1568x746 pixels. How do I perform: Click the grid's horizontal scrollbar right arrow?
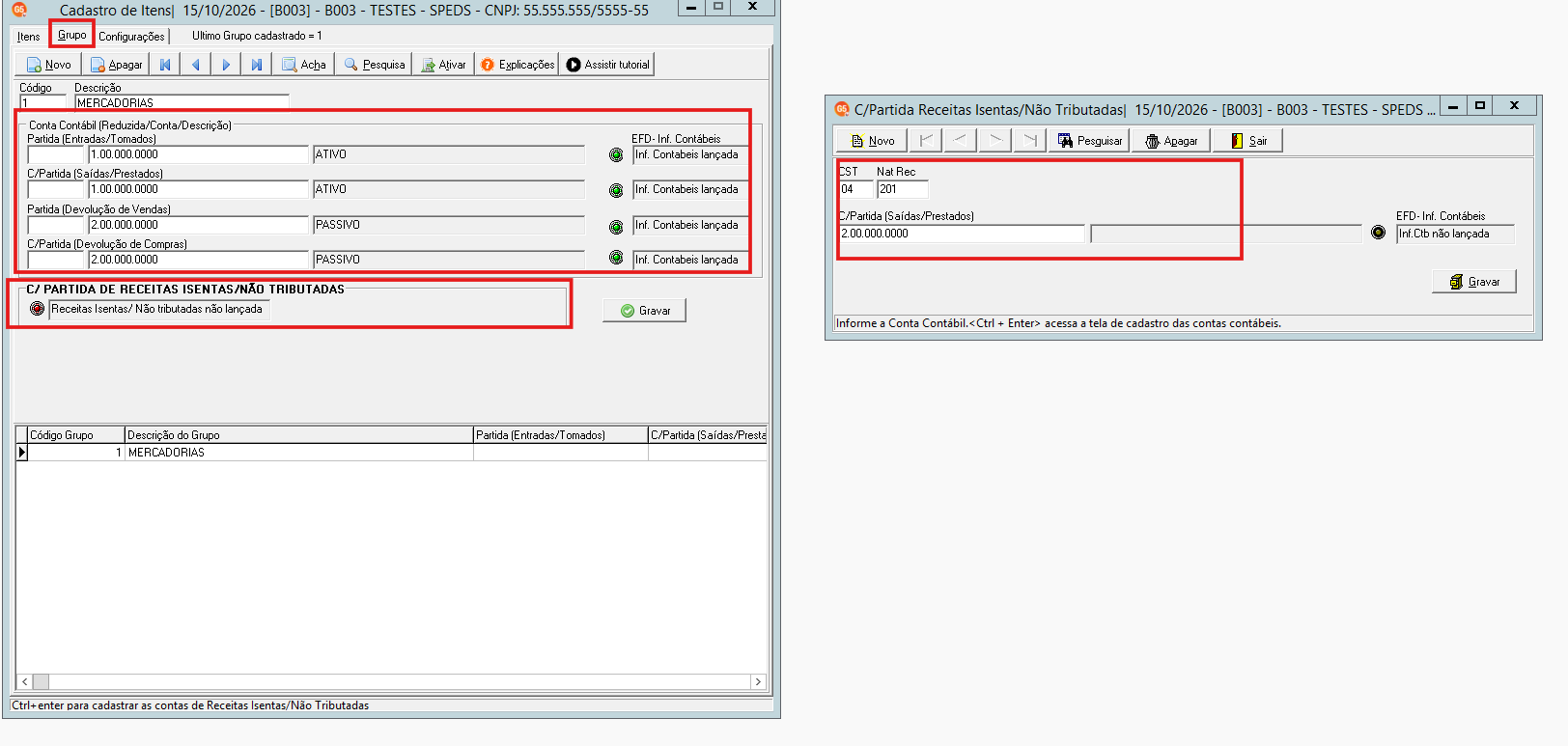coord(758,681)
